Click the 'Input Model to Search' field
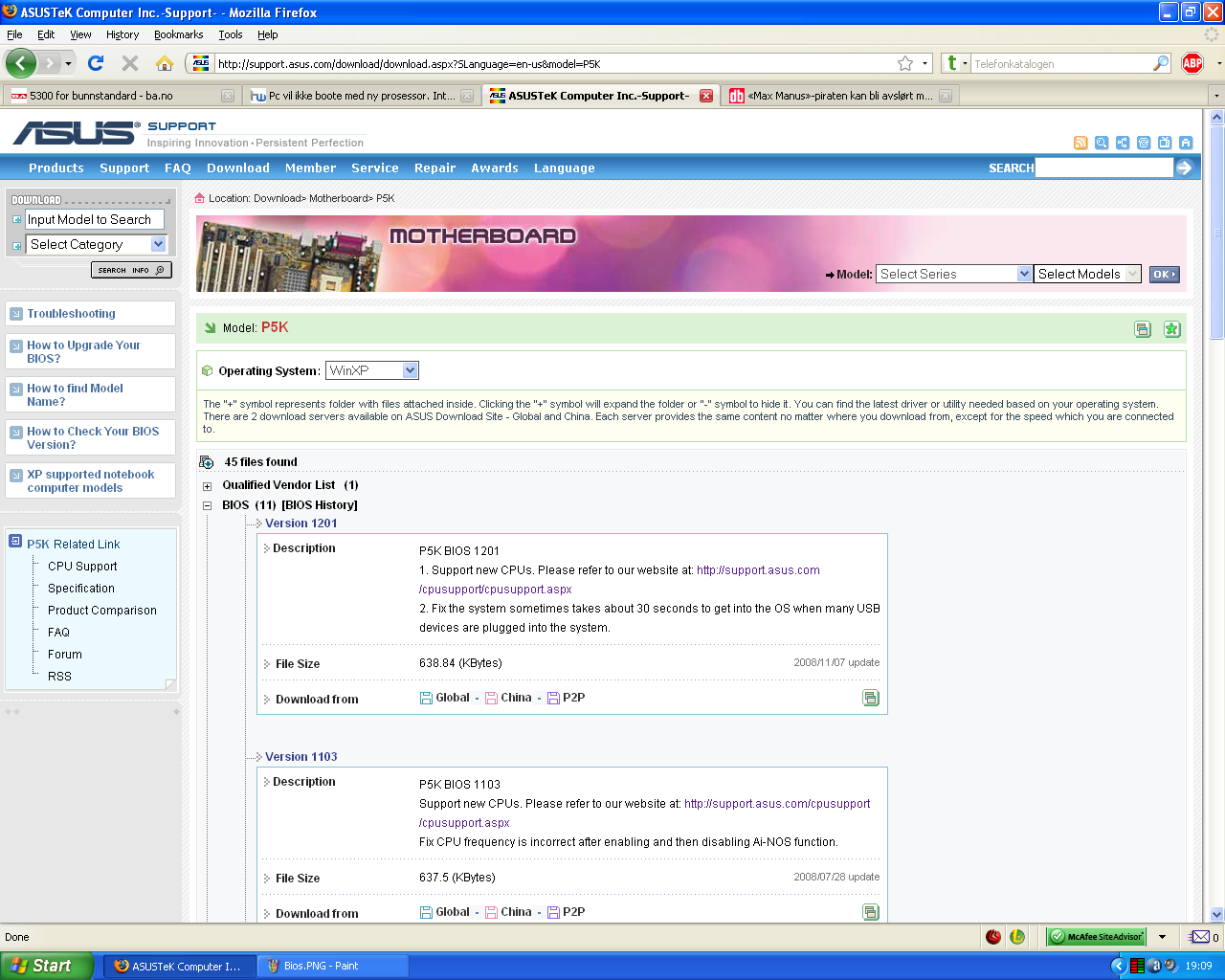Viewport: 1225px width, 980px height. point(95,219)
